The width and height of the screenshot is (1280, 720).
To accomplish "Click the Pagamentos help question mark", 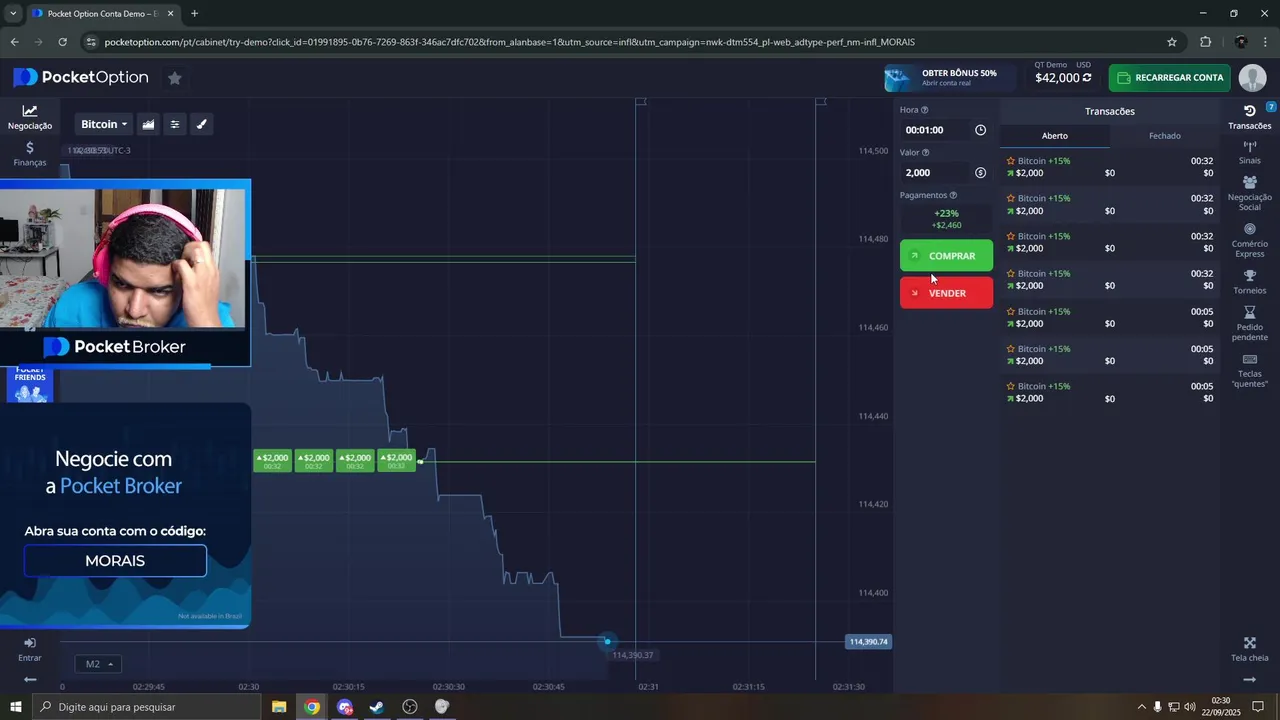I will [953, 195].
